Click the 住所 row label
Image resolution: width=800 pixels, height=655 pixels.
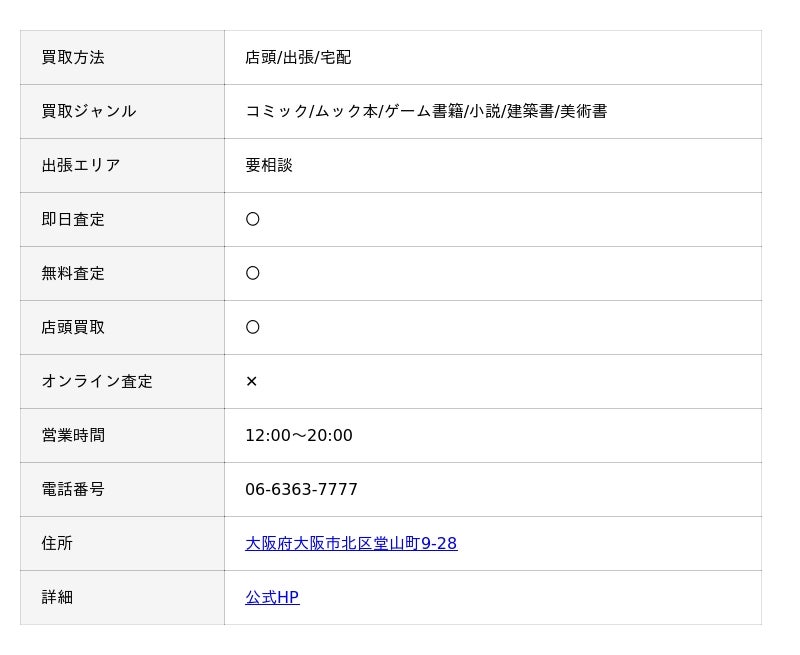click(x=57, y=543)
